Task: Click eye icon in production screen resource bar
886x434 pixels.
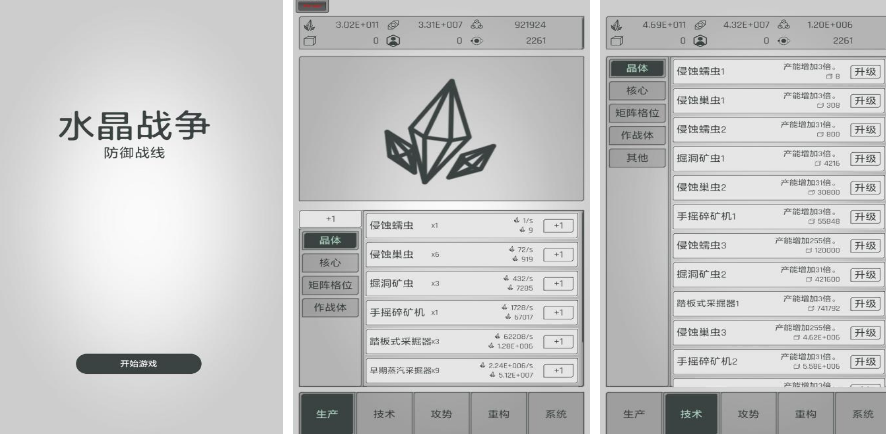Action: pyautogui.click(x=477, y=41)
